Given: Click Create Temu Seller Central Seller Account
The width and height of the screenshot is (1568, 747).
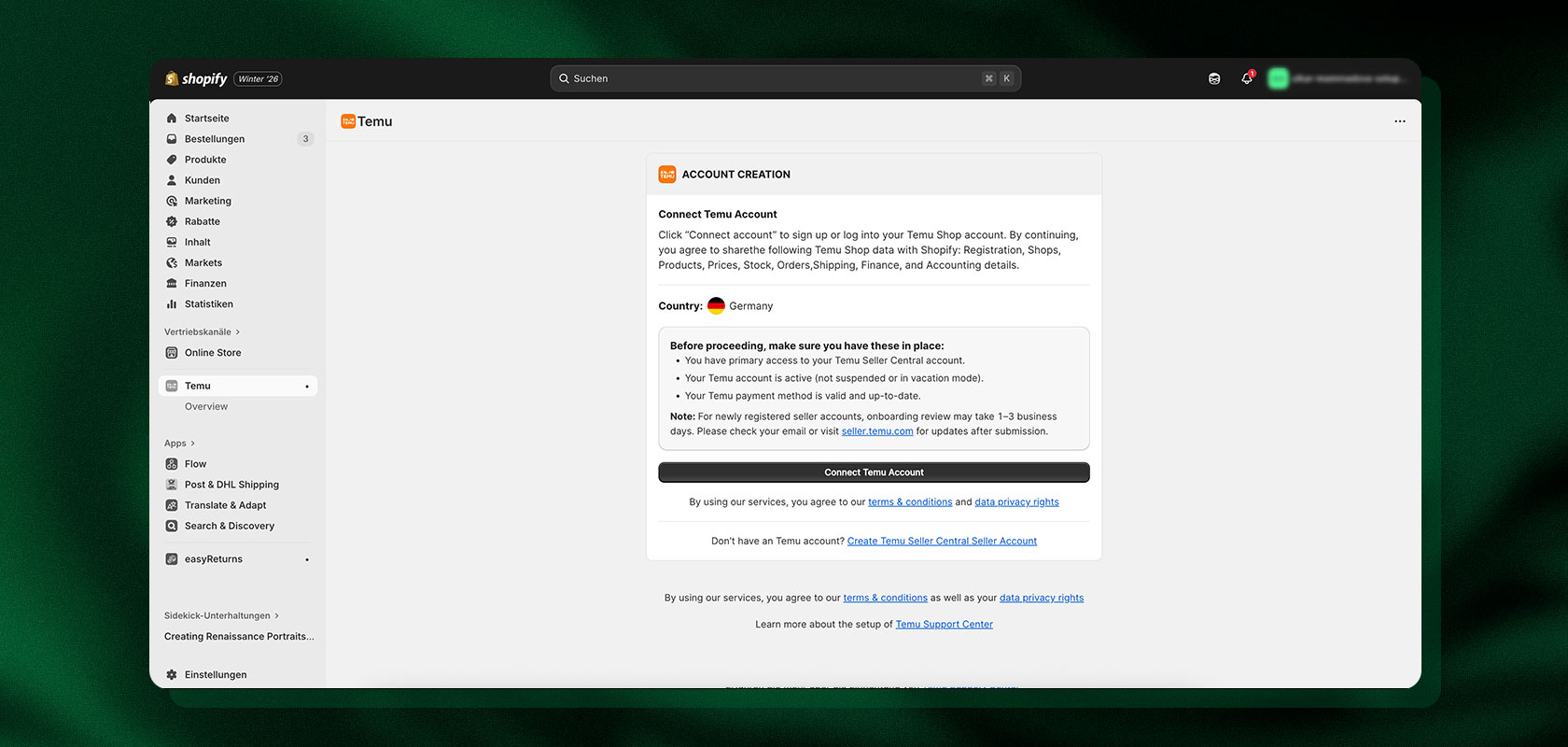Looking at the screenshot, I should click(942, 542).
